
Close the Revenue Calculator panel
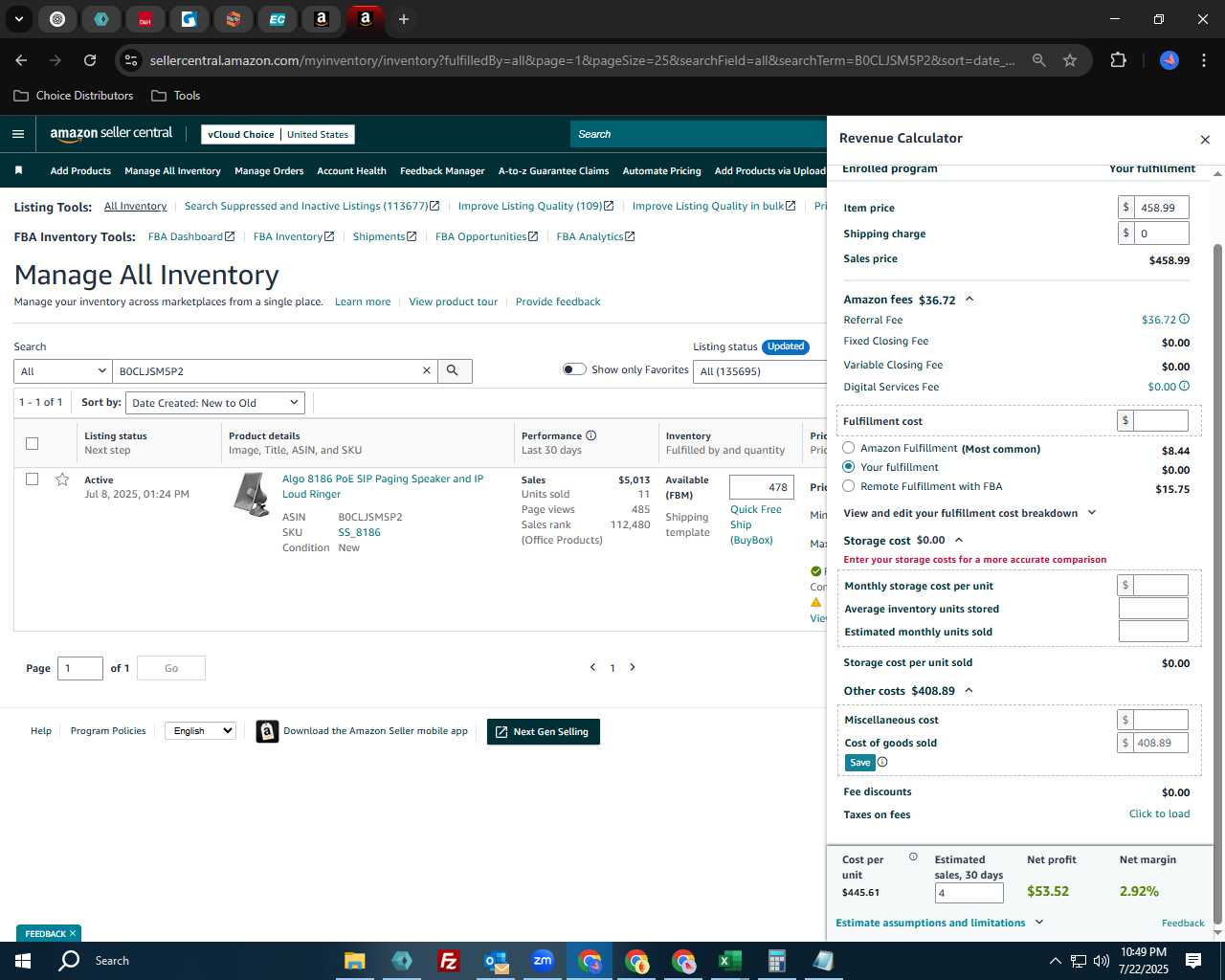[1205, 140]
